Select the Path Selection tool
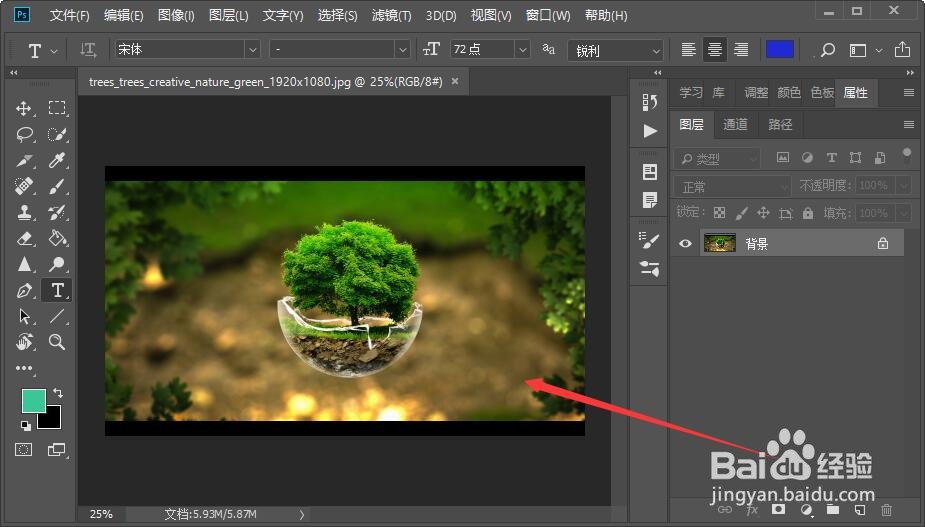925x527 pixels. 24,316
